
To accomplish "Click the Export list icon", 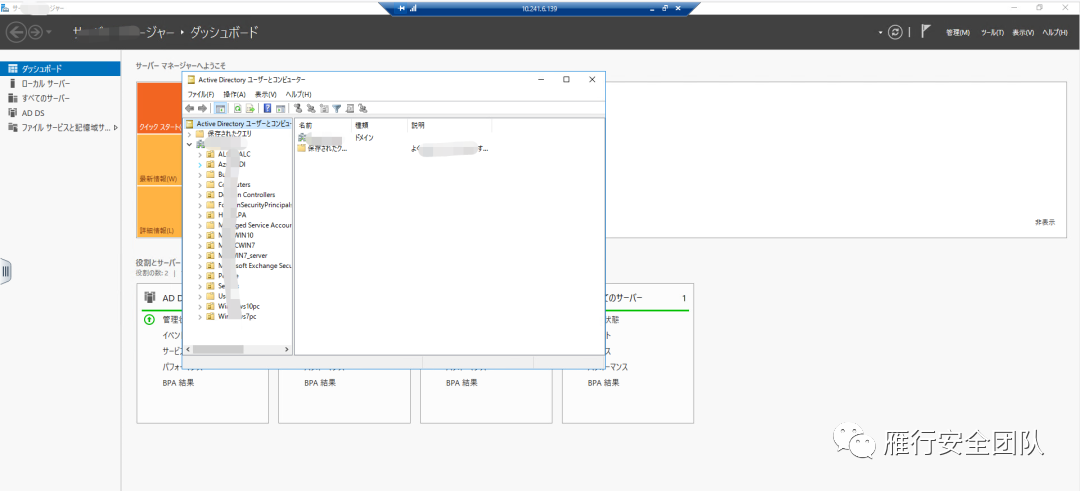I will (x=251, y=108).
